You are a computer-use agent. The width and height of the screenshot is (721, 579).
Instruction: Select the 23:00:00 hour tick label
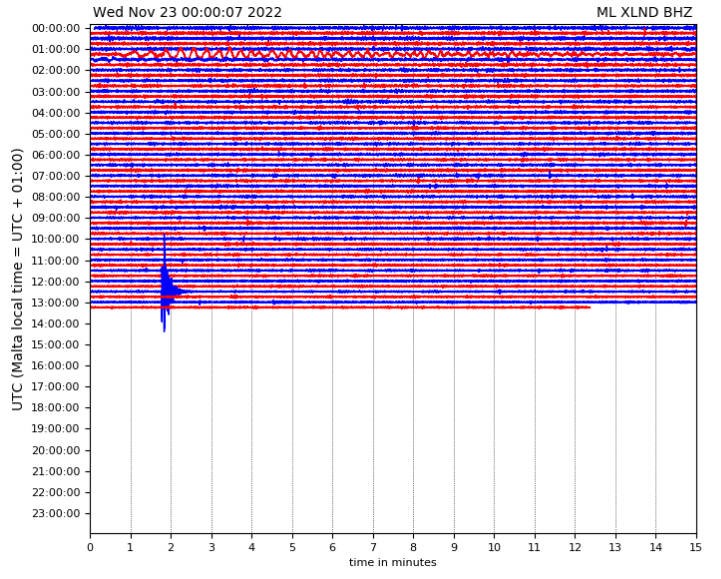pos(56,513)
